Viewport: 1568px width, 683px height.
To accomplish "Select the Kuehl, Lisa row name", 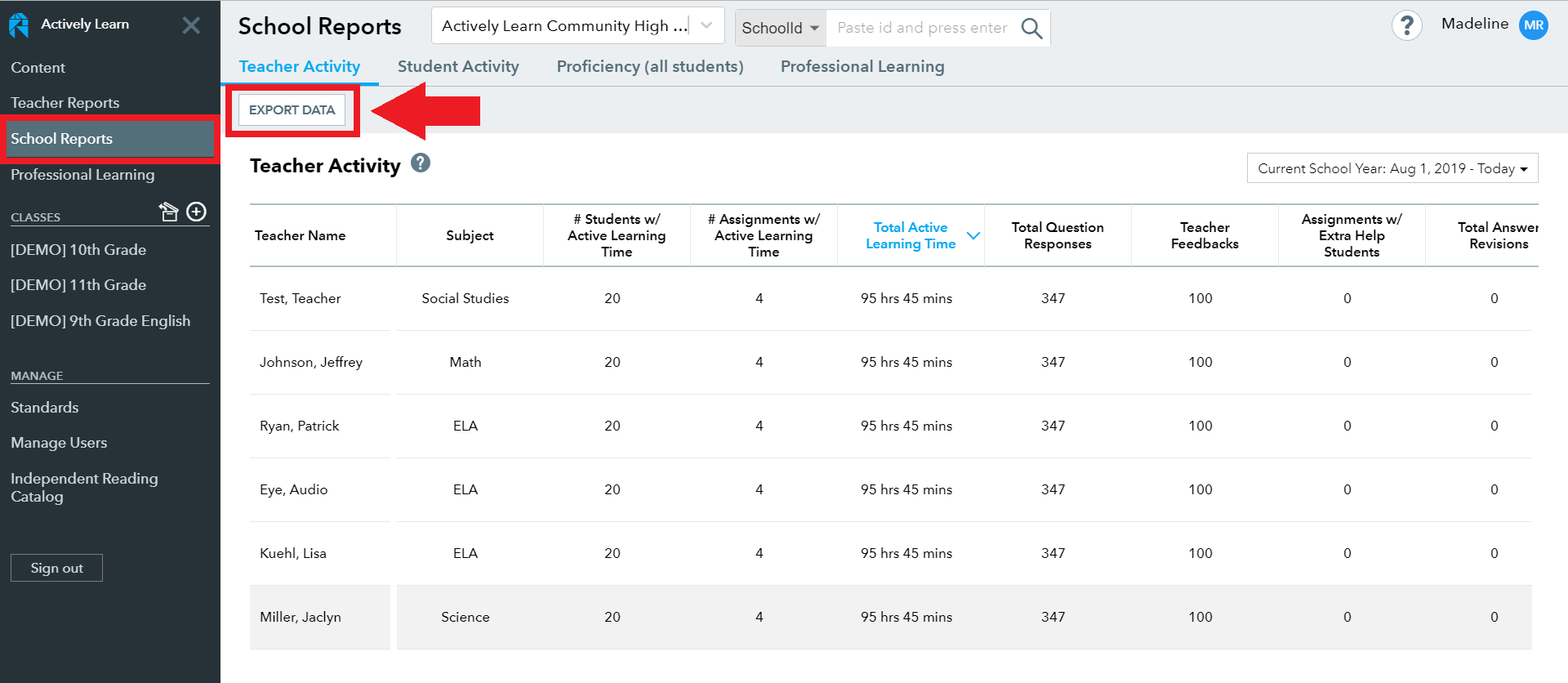I will click(292, 553).
